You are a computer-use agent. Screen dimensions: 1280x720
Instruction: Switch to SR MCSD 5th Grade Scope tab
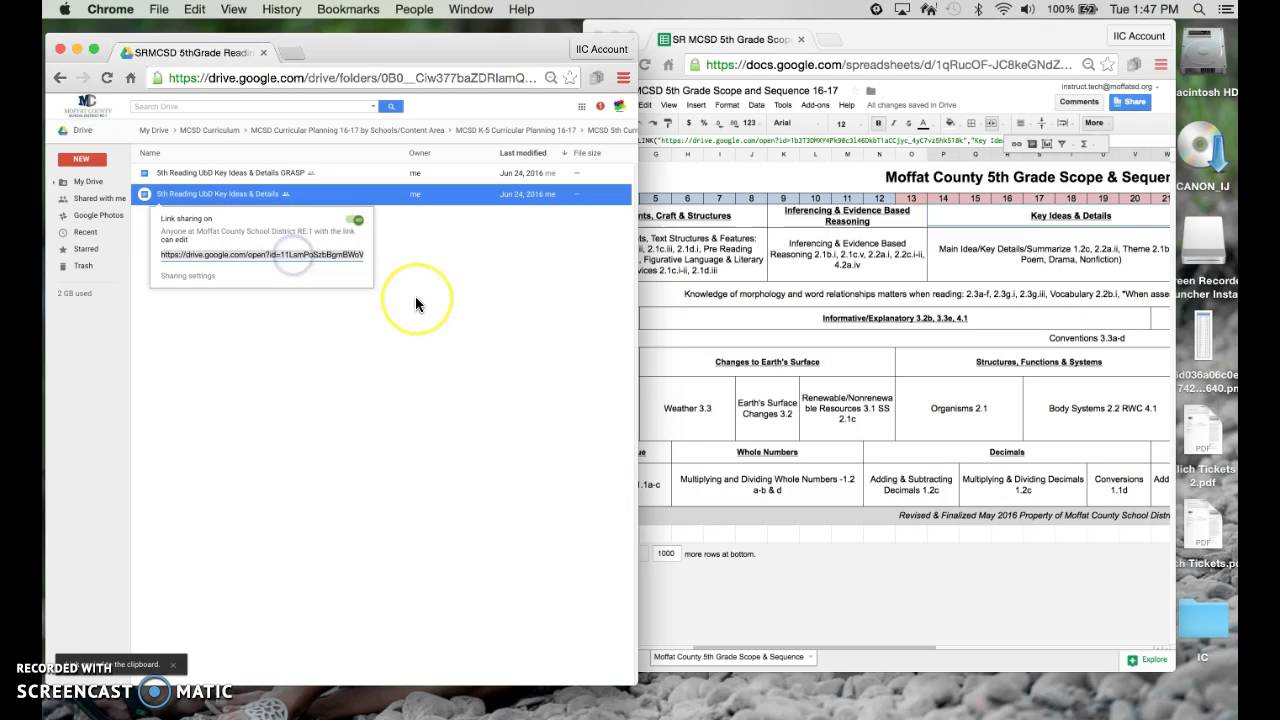pyautogui.click(x=732, y=39)
